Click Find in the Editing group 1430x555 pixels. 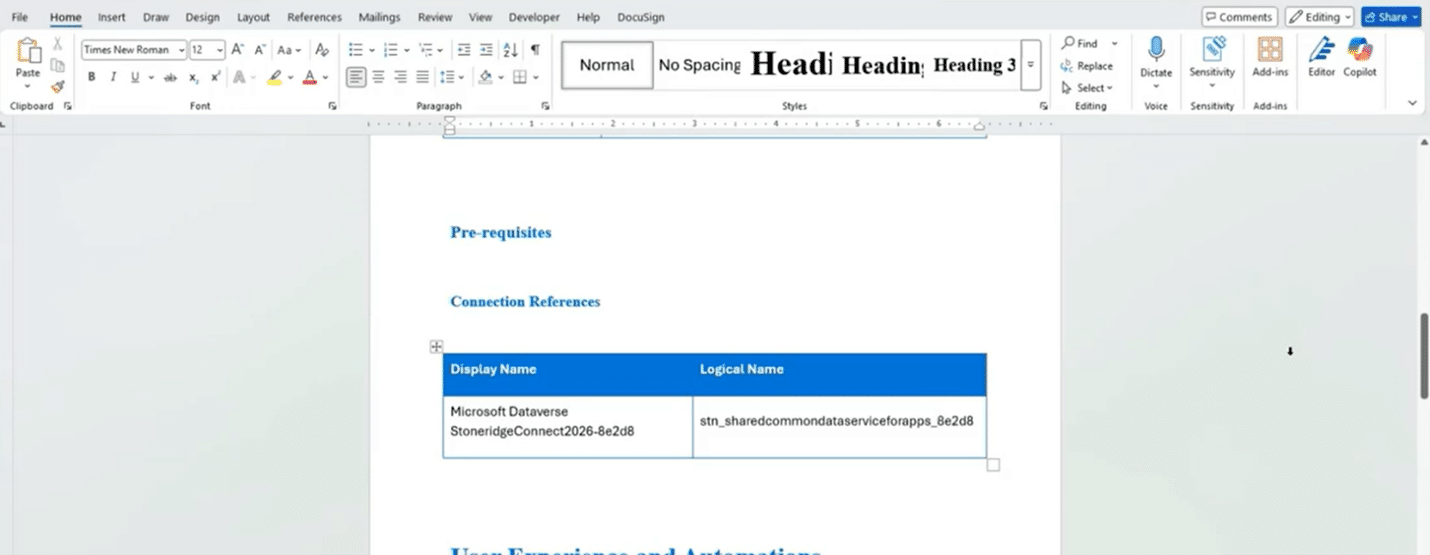tap(1080, 44)
